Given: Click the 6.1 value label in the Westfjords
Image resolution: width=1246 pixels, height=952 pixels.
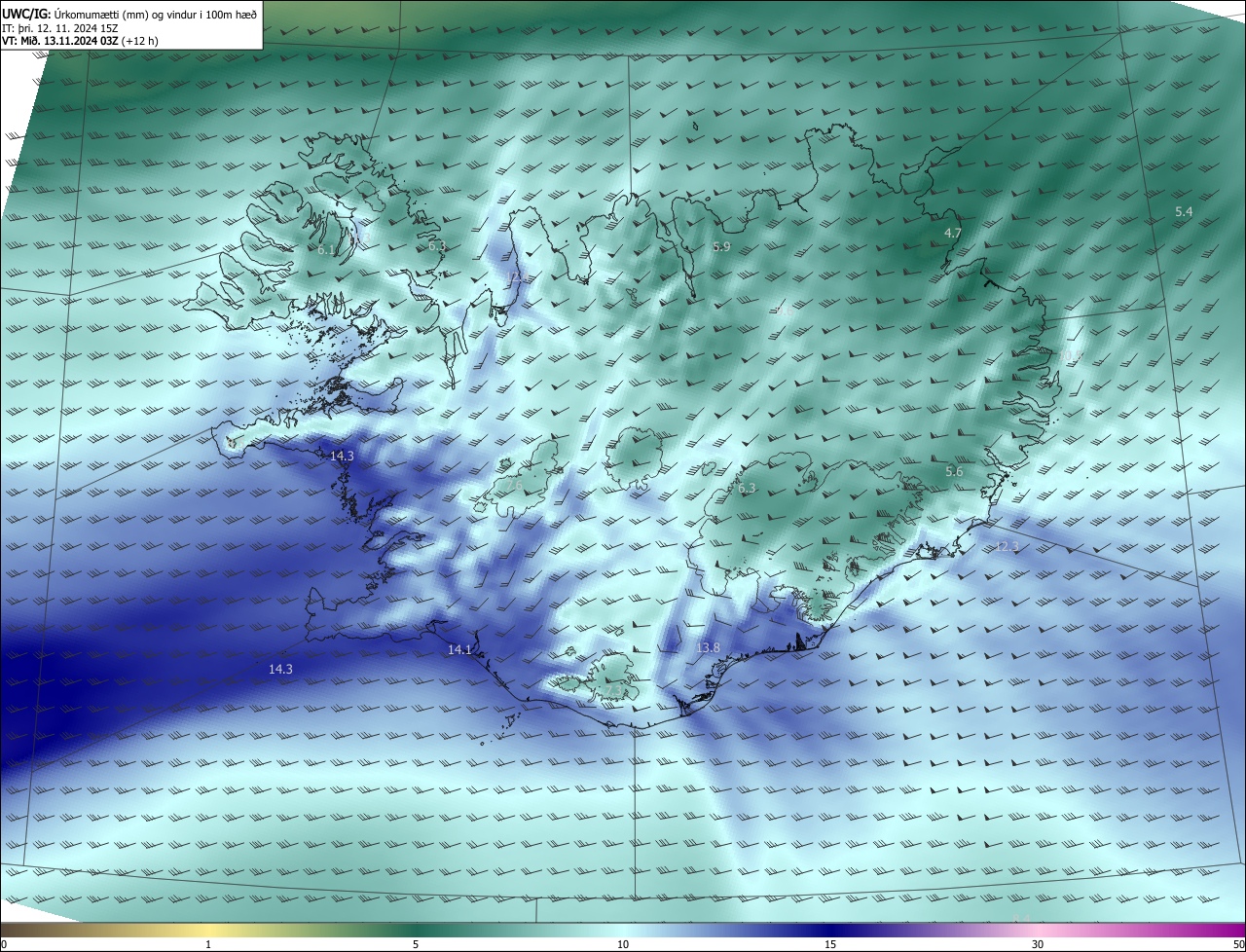Looking at the screenshot, I should click(x=326, y=250).
